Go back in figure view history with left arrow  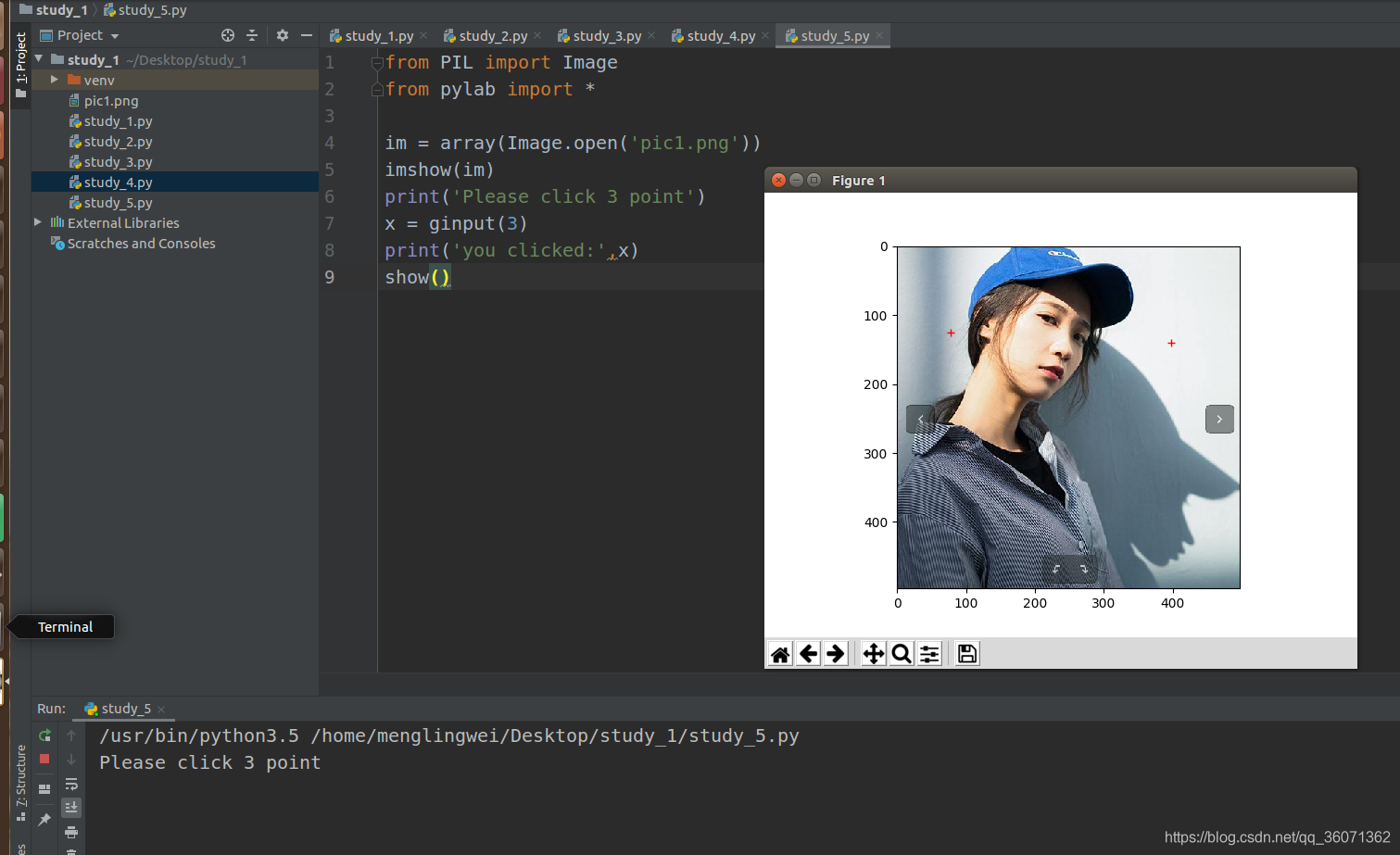808,653
